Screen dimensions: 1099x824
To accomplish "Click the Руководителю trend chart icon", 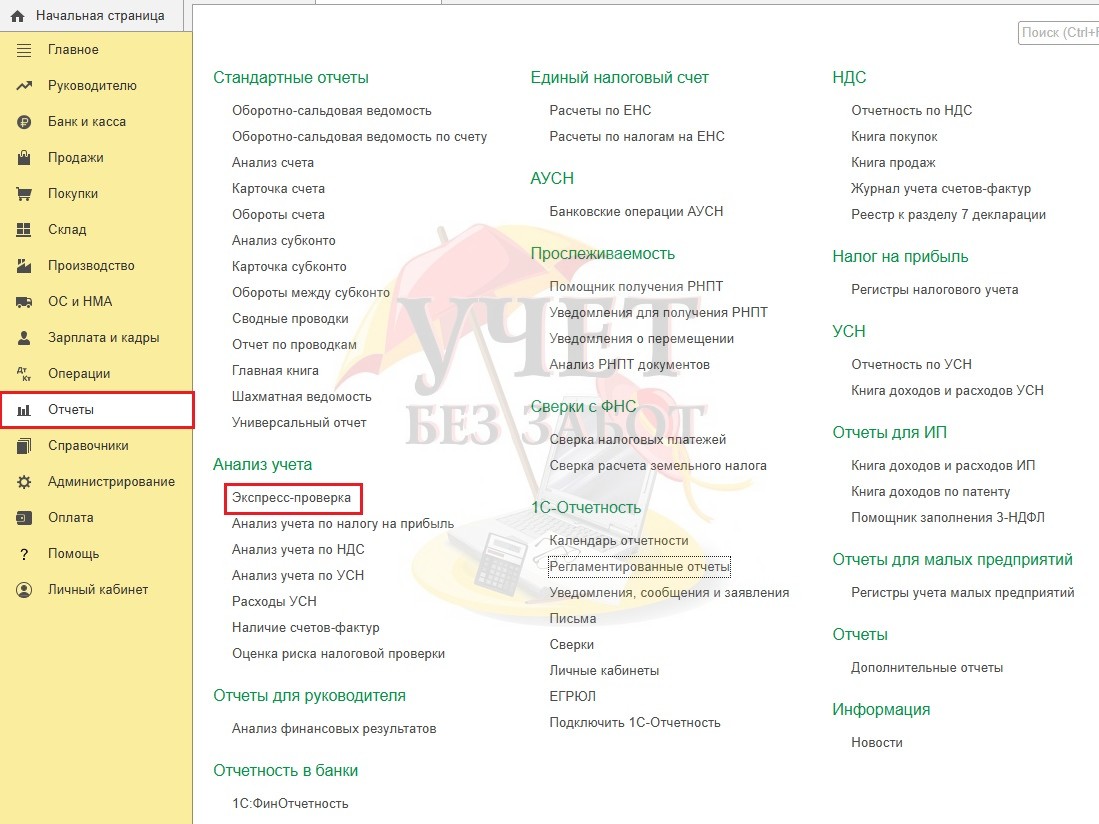I will [x=24, y=86].
